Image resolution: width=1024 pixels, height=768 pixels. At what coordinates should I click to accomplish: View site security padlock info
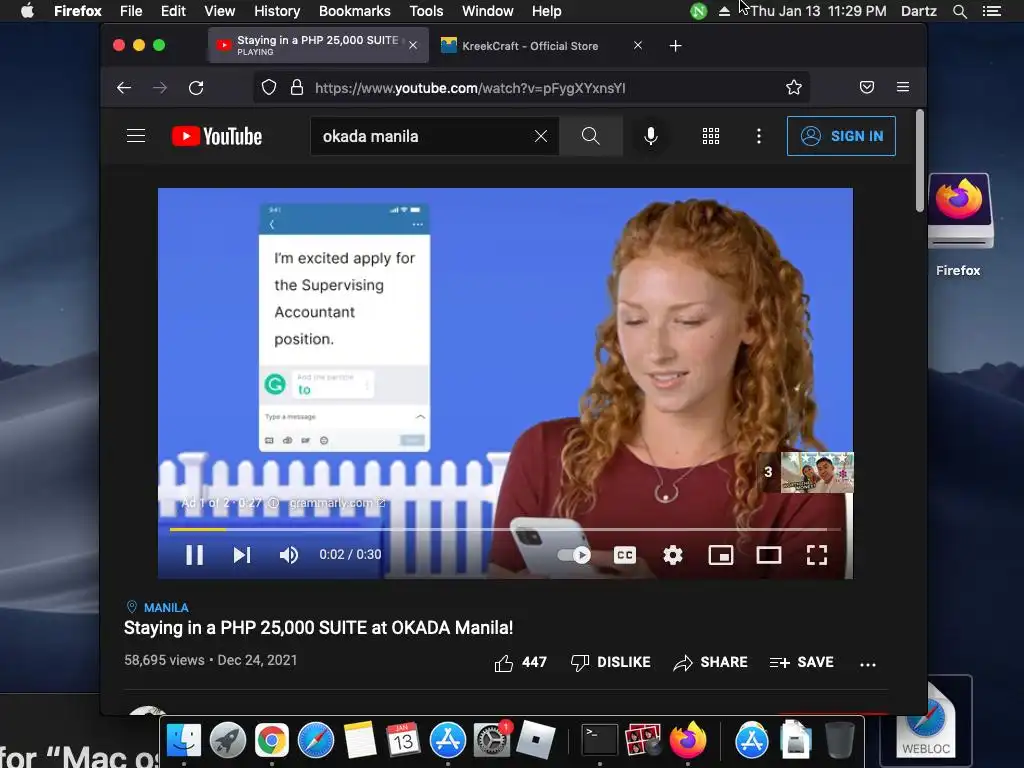click(x=296, y=88)
